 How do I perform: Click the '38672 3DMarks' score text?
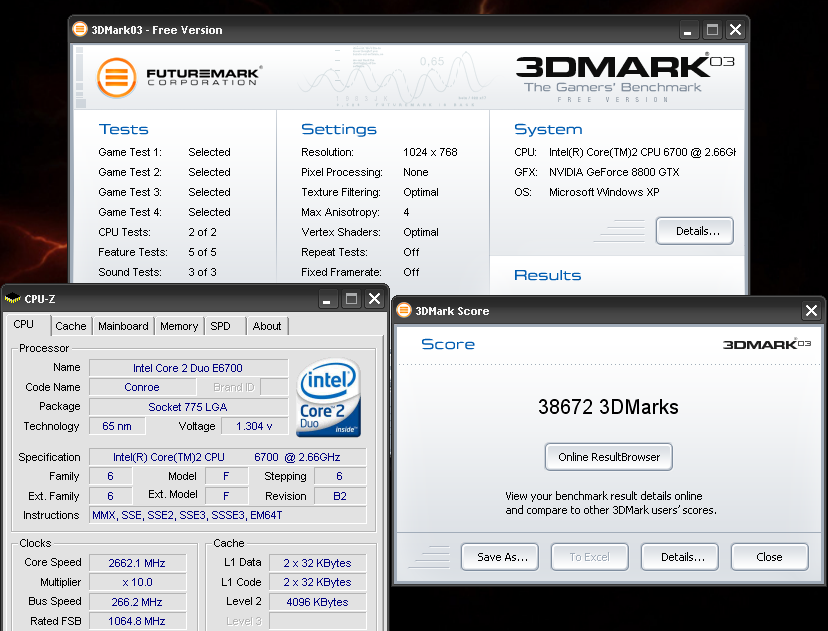[x=608, y=407]
